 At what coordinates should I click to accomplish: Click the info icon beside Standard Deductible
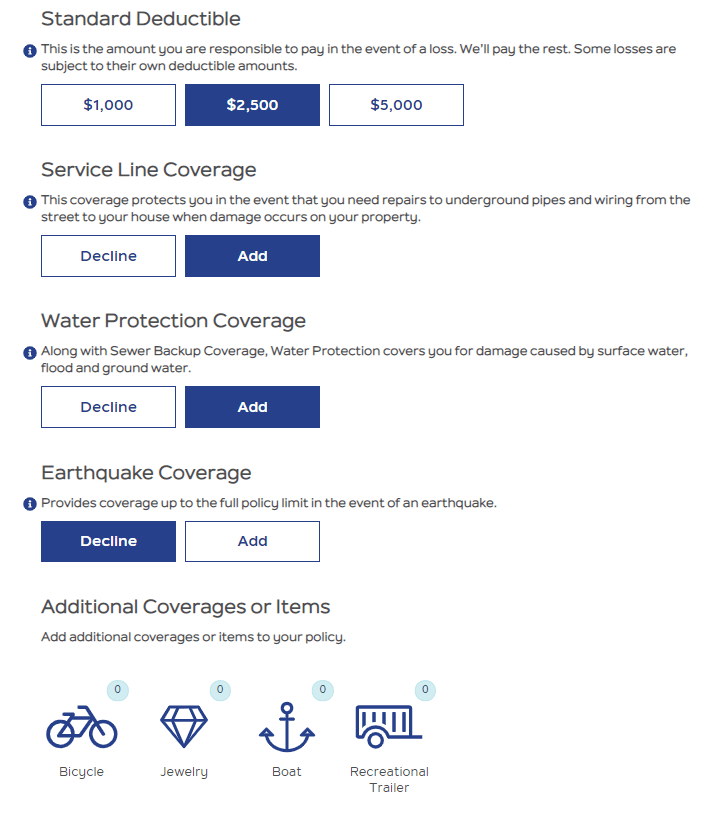point(28,48)
